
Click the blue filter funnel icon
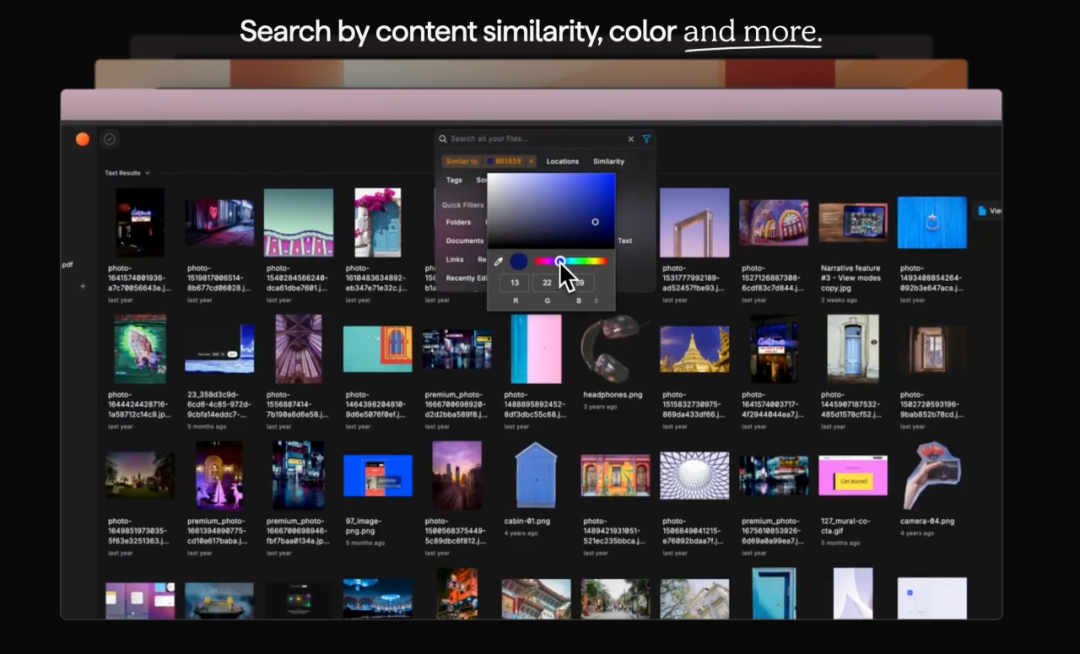tap(647, 139)
